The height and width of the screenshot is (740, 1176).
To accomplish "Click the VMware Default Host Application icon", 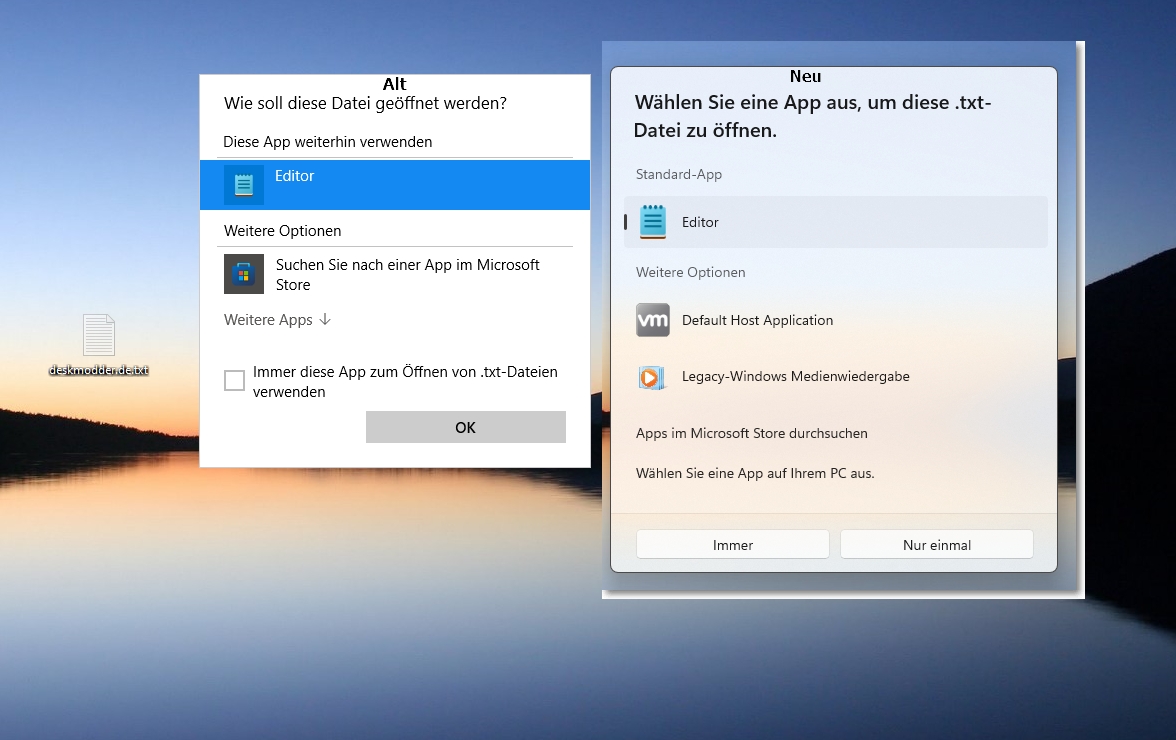I will point(652,320).
